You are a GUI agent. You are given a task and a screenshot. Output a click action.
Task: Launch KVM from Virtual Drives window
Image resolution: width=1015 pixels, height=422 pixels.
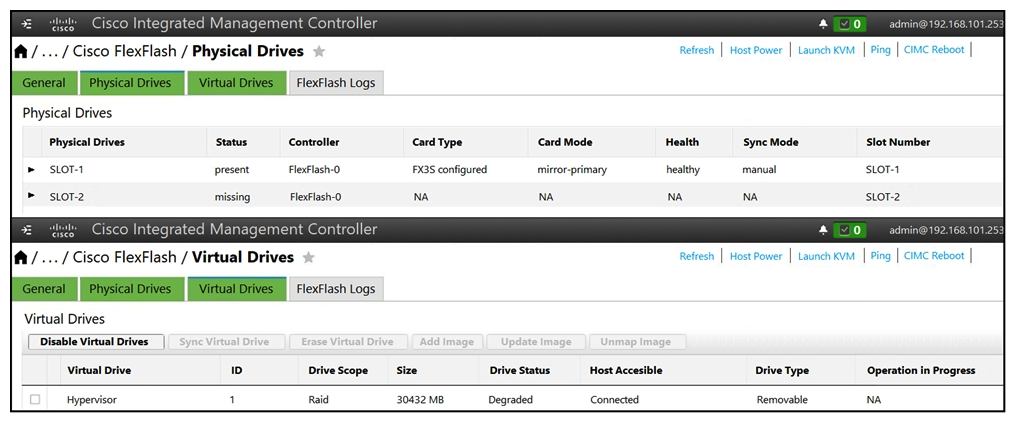[x=826, y=256]
